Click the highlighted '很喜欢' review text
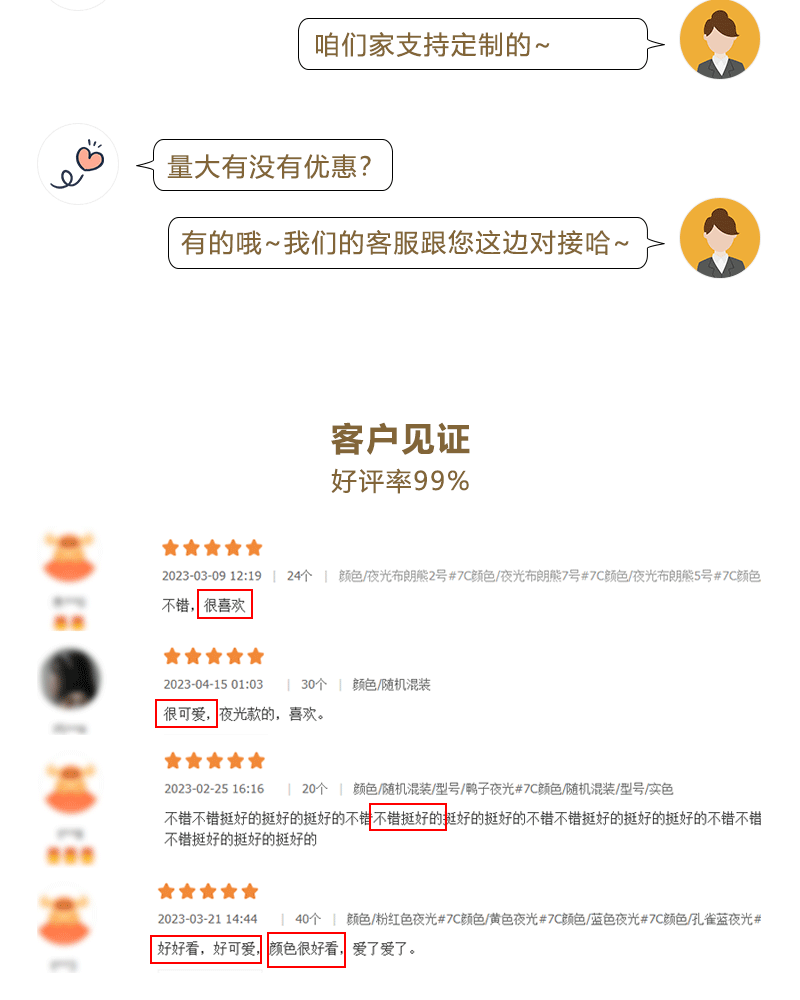Image resolution: width=800 pixels, height=1000 pixels. pos(225,605)
